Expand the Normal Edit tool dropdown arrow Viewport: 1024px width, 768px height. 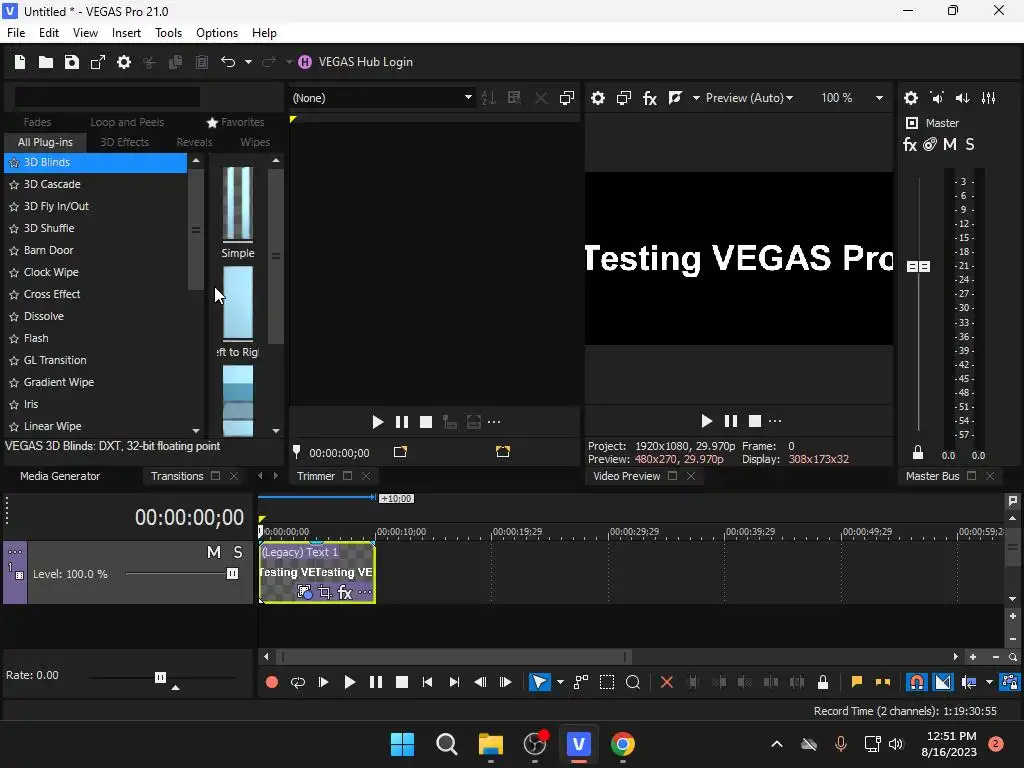coord(560,682)
